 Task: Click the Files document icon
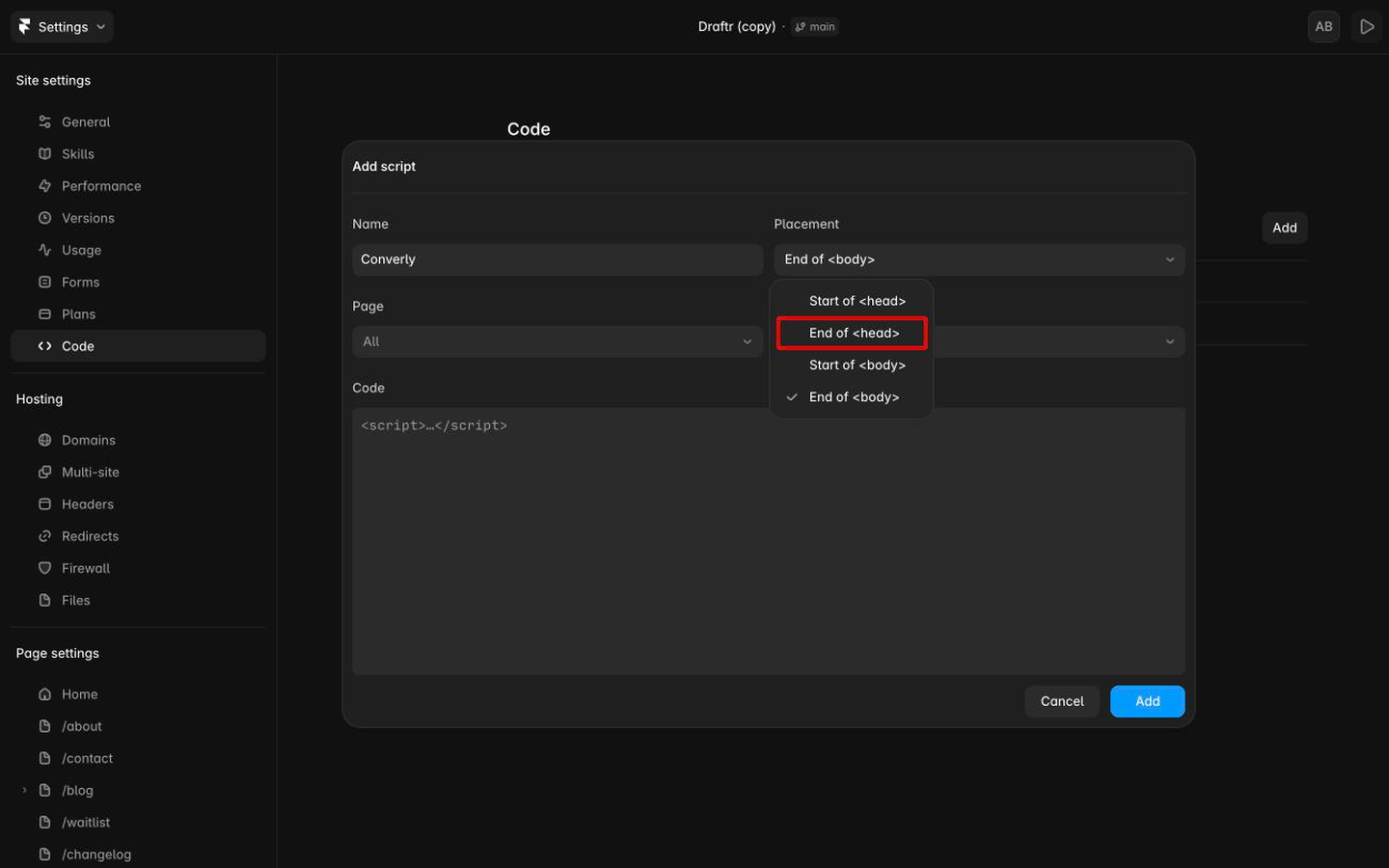44,600
